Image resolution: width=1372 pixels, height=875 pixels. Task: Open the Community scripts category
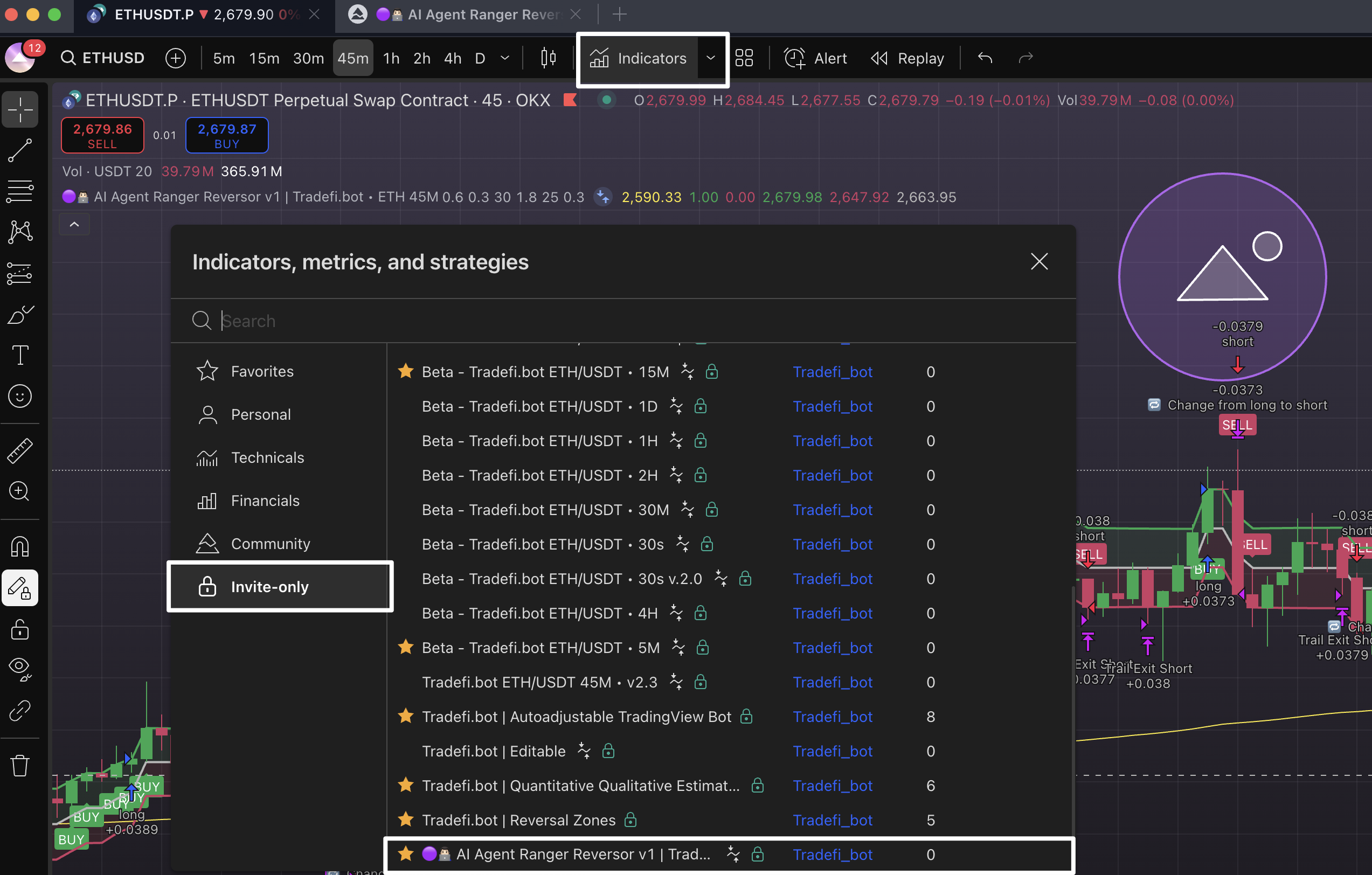270,544
